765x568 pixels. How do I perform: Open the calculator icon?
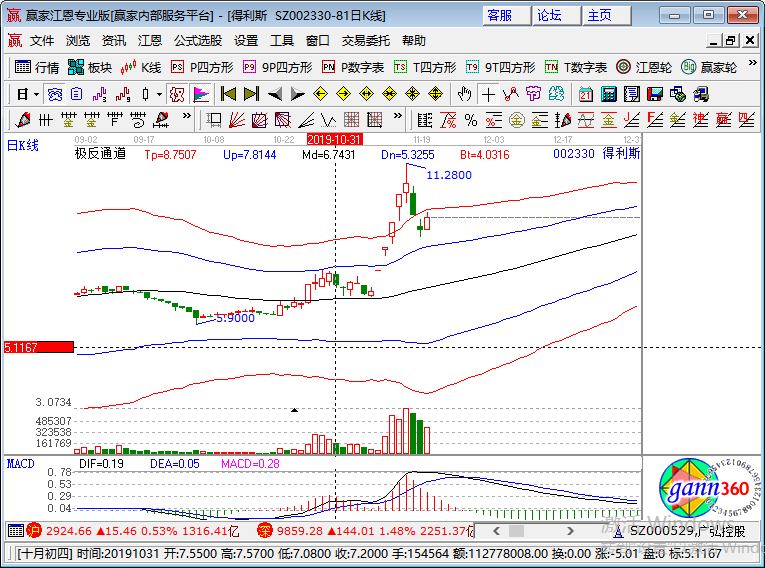tap(608, 94)
